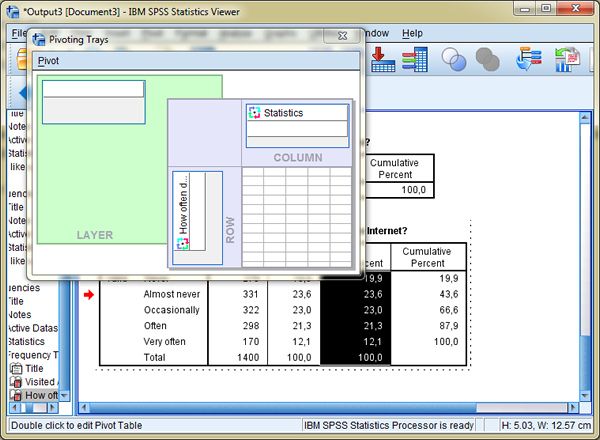
Task: Select the 'Active Datas' outline entry
Action: coord(33,328)
